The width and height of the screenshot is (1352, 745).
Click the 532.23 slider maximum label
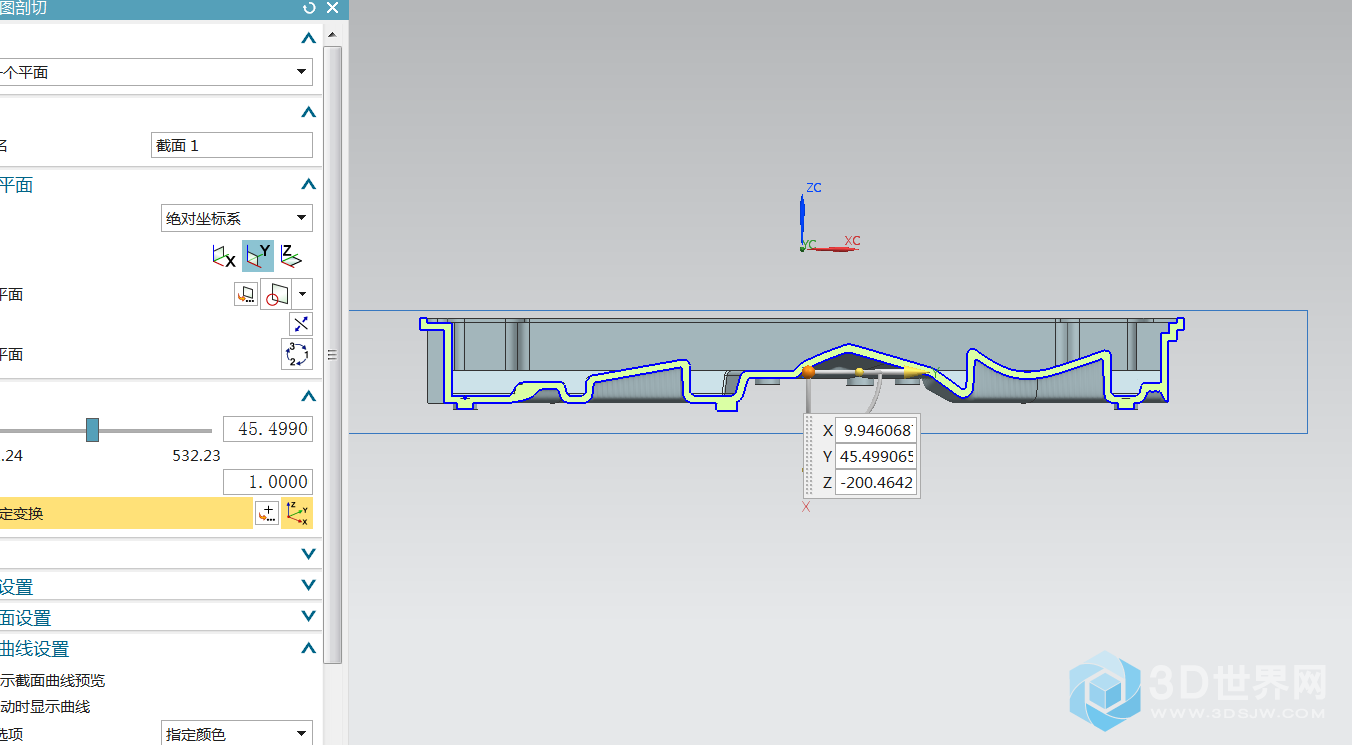point(197,456)
